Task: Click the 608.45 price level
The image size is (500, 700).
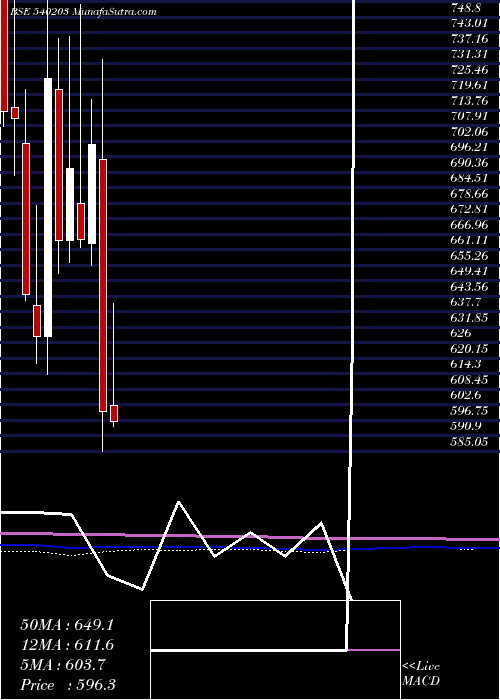Action: [470, 380]
